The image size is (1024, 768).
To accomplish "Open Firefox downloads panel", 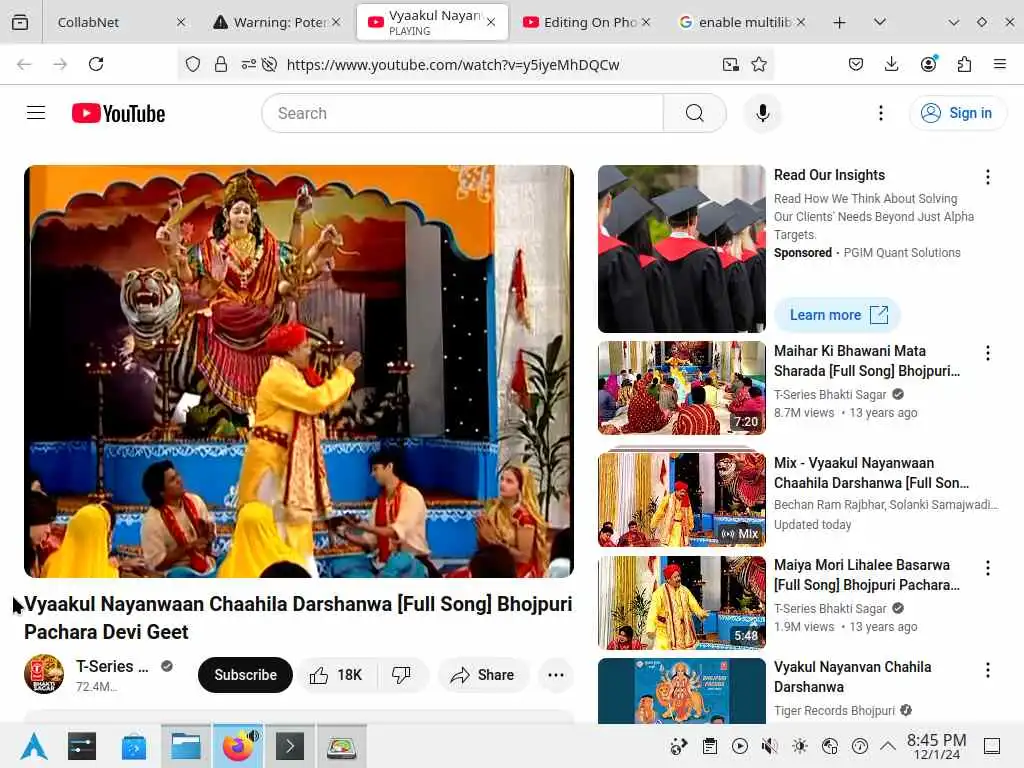I will pos(891,64).
